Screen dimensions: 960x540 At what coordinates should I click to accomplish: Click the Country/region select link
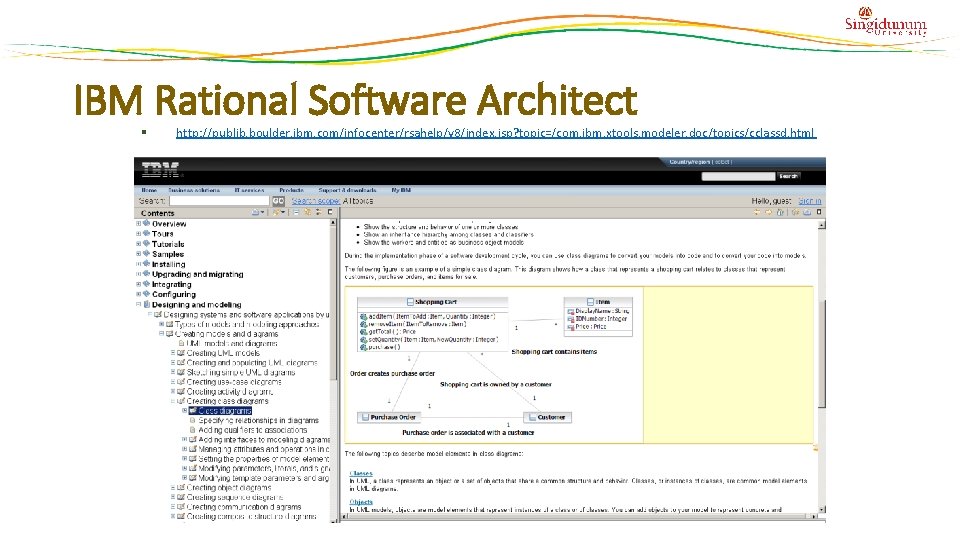[x=722, y=162]
